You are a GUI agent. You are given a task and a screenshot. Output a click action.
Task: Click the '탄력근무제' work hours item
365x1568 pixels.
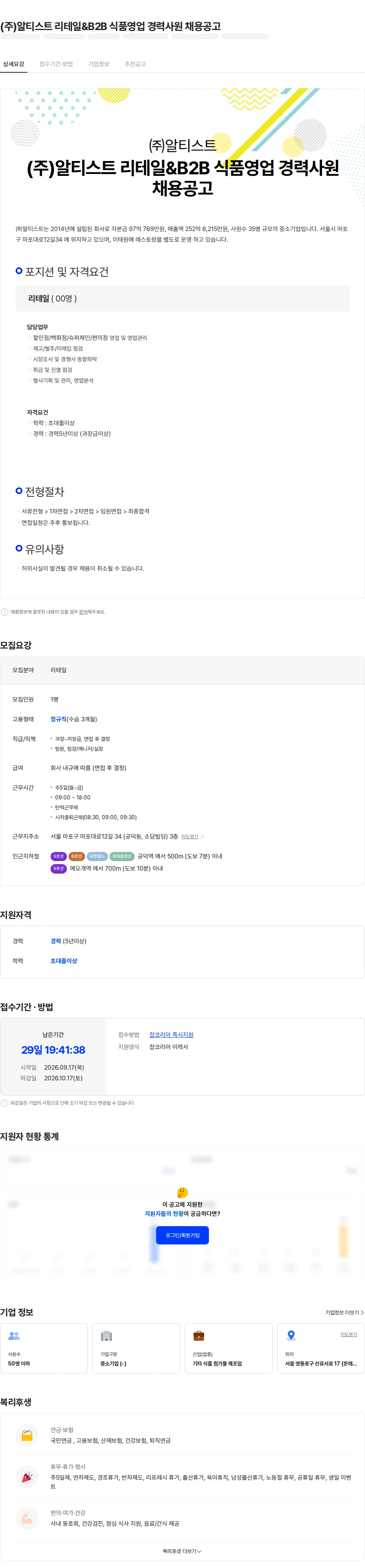[x=66, y=807]
